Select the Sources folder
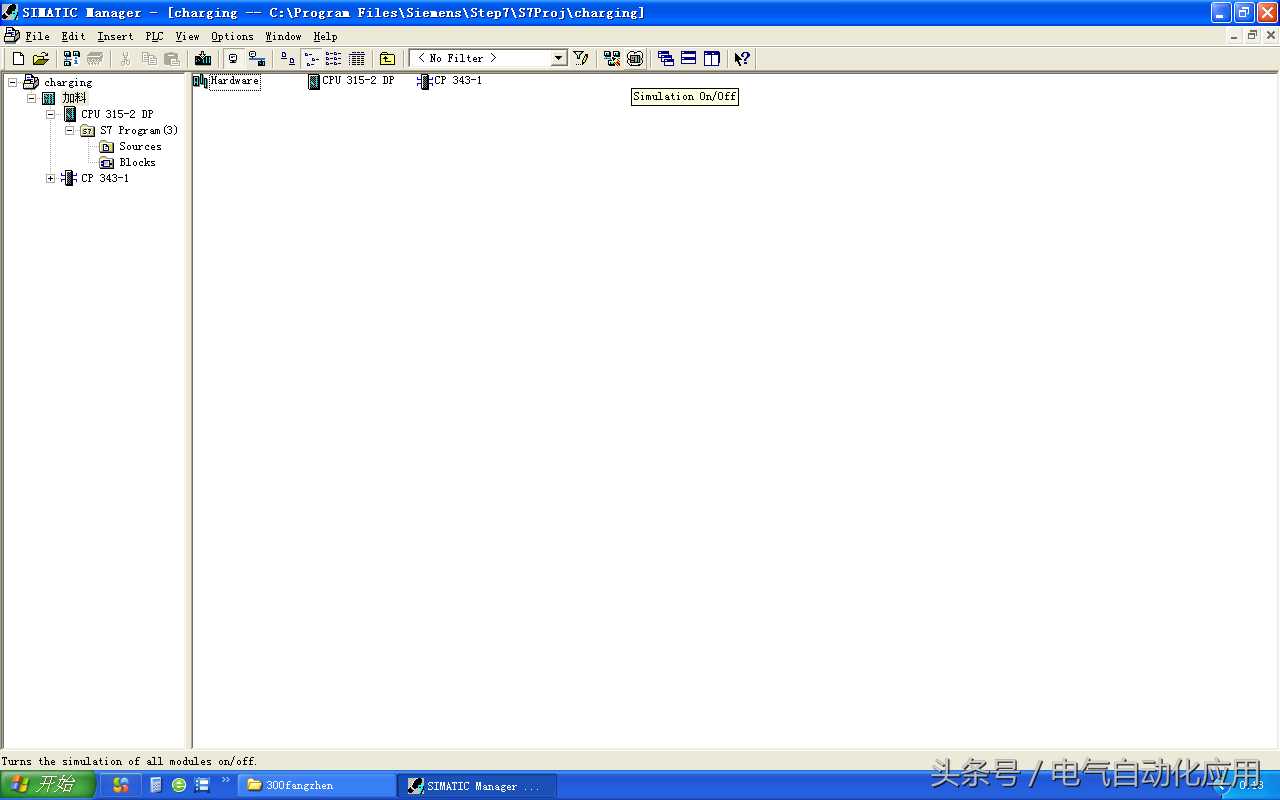The image size is (1280, 800). pyautogui.click(x=140, y=146)
